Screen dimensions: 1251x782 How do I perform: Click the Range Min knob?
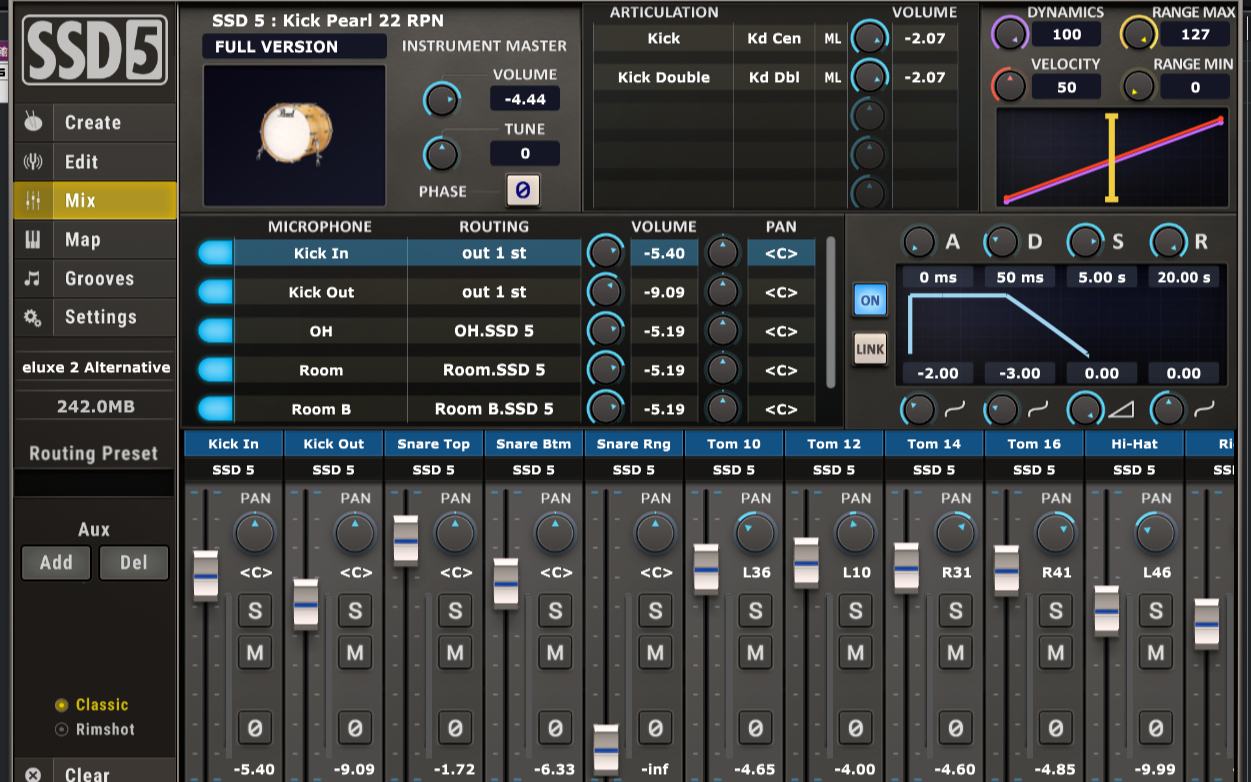point(1137,86)
